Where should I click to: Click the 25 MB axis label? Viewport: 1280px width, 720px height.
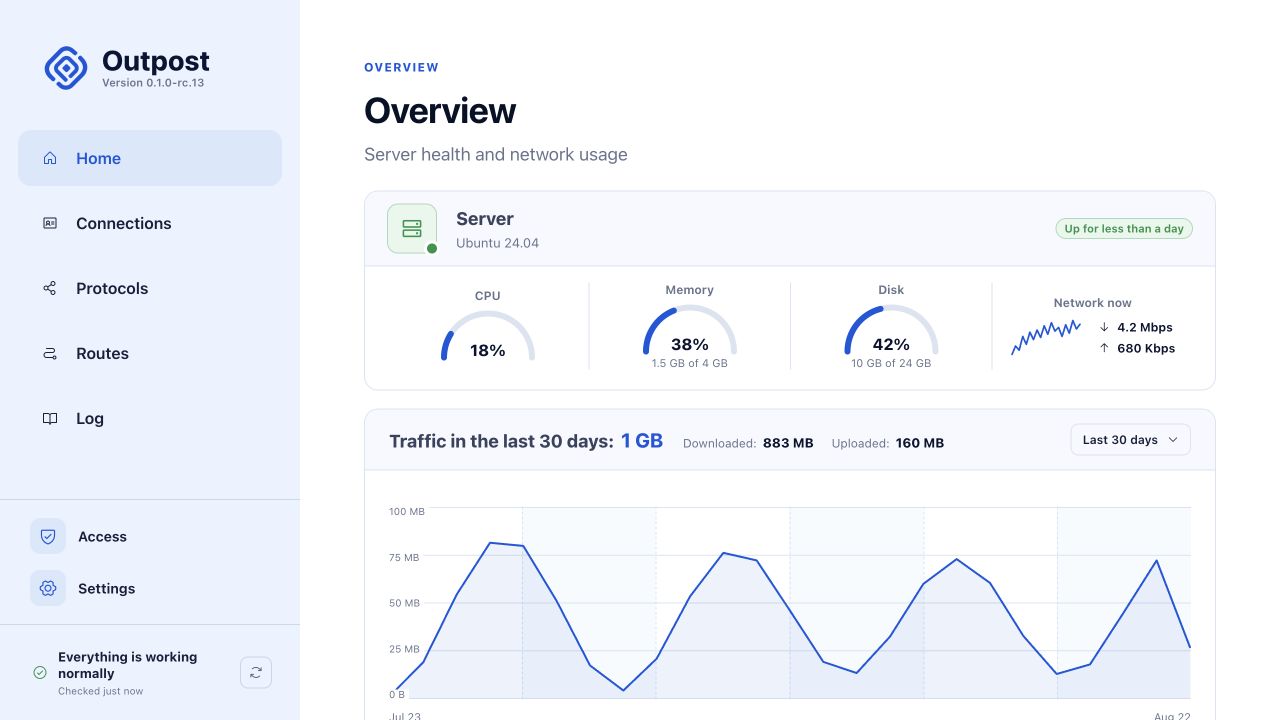pos(404,649)
